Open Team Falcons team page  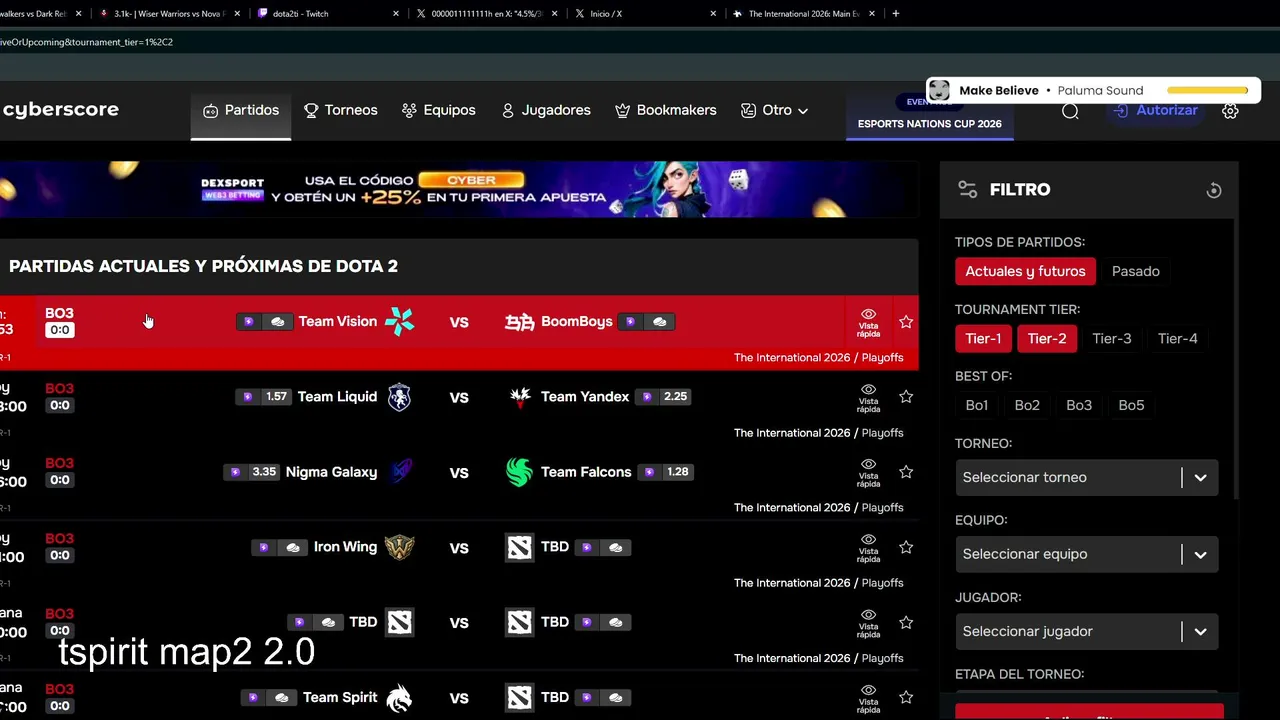(x=586, y=472)
